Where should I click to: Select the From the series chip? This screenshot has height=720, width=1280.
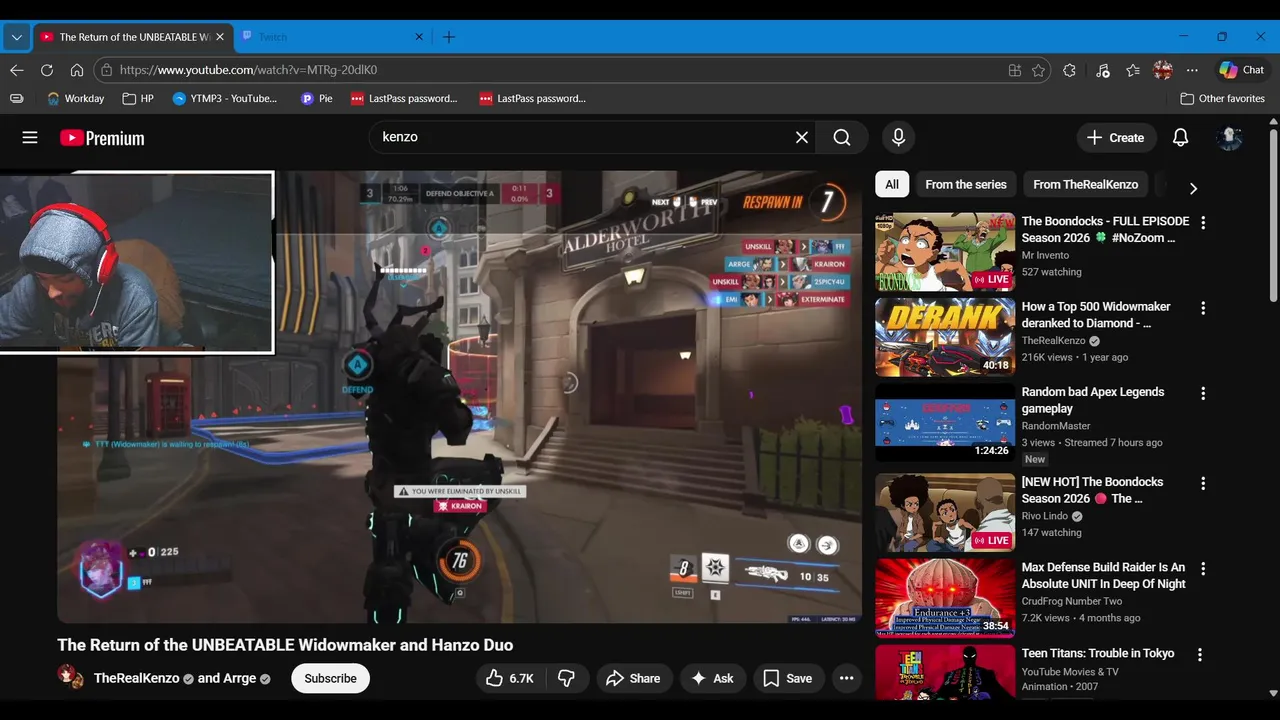click(x=966, y=184)
